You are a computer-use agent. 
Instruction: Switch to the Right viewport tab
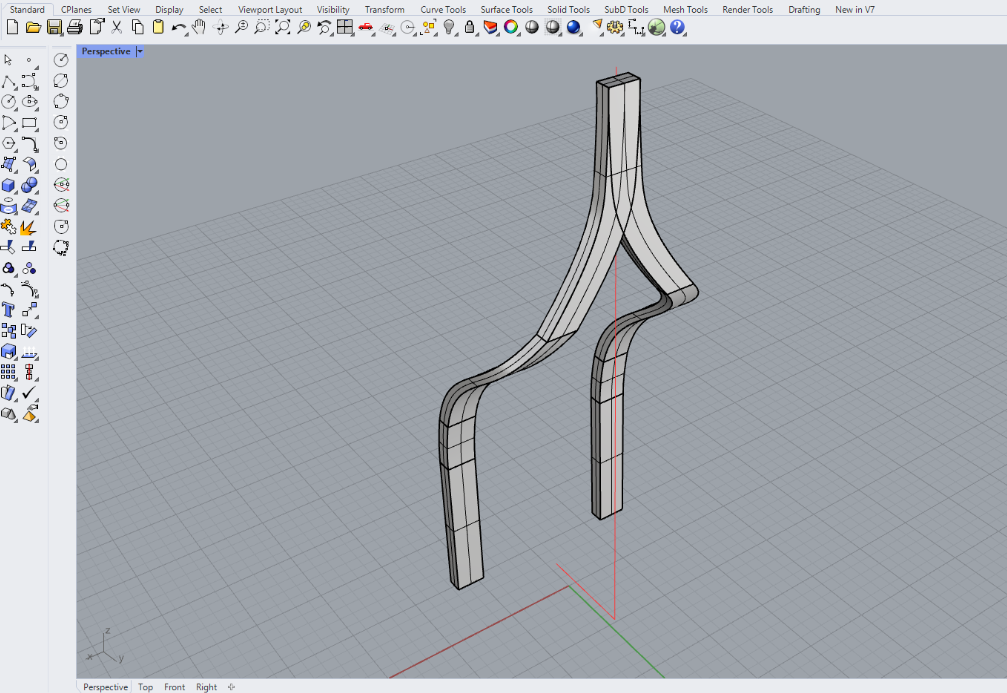click(207, 687)
